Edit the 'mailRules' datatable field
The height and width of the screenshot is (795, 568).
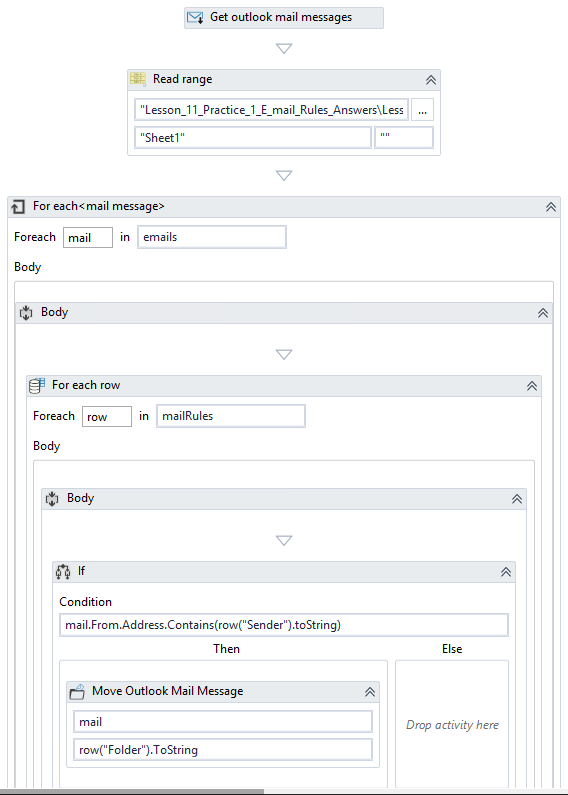[231, 416]
